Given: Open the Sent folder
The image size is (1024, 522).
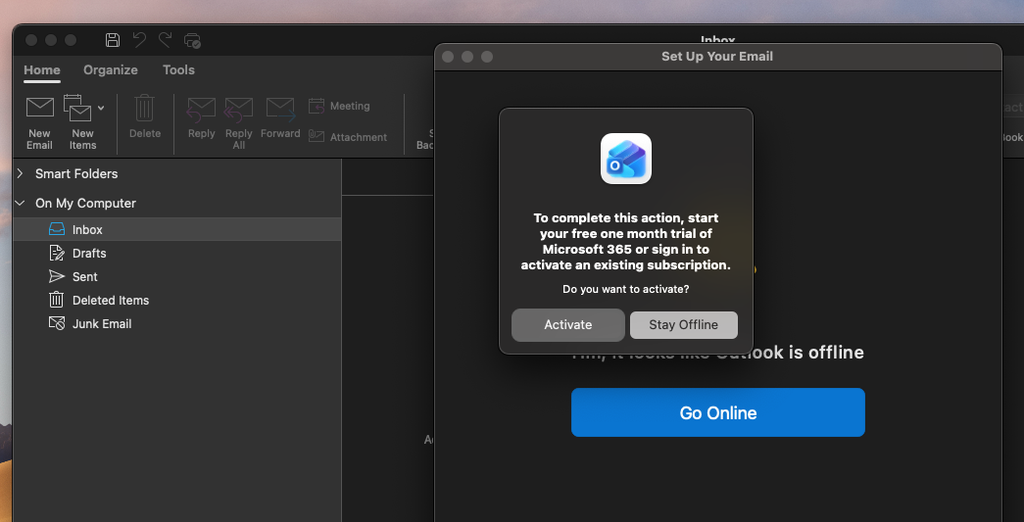Looking at the screenshot, I should coord(177,276).
